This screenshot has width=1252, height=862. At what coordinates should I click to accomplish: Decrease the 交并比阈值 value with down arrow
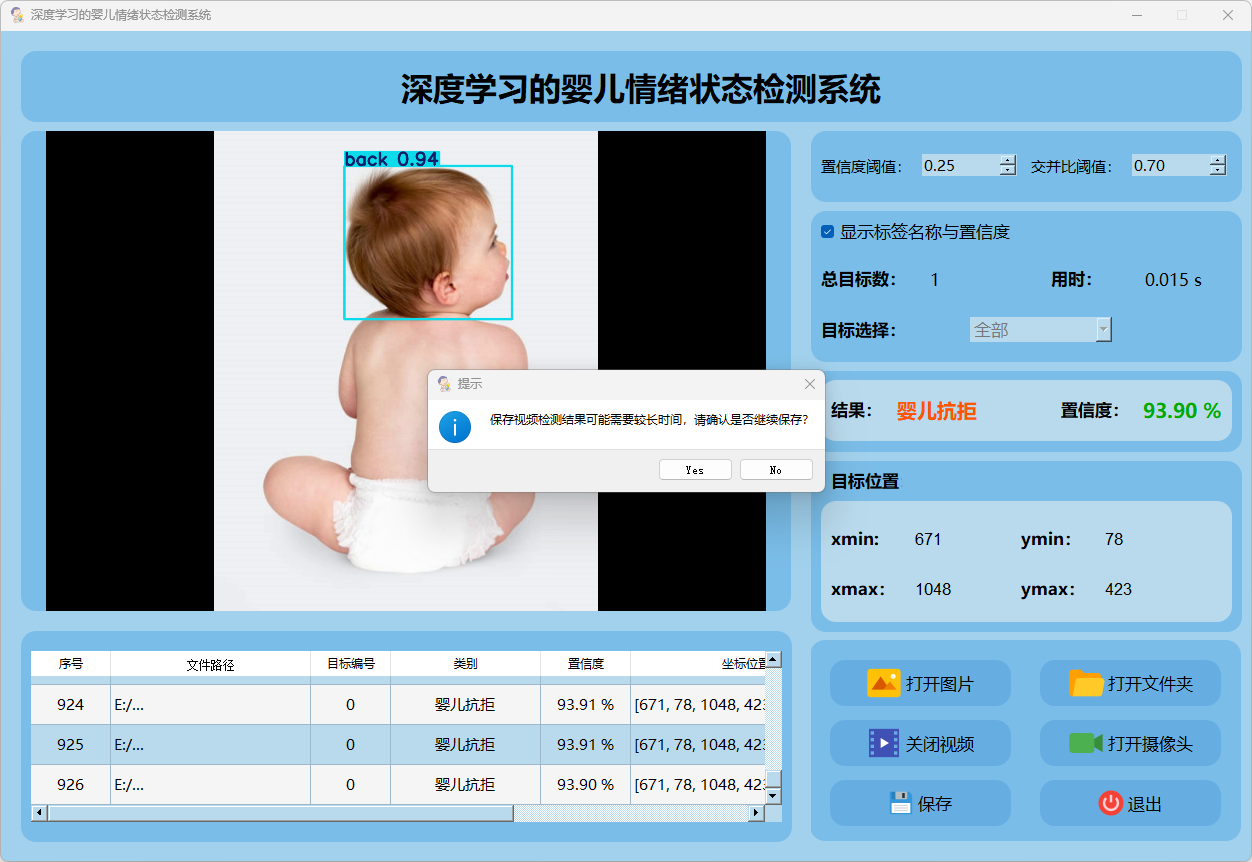[1217, 171]
